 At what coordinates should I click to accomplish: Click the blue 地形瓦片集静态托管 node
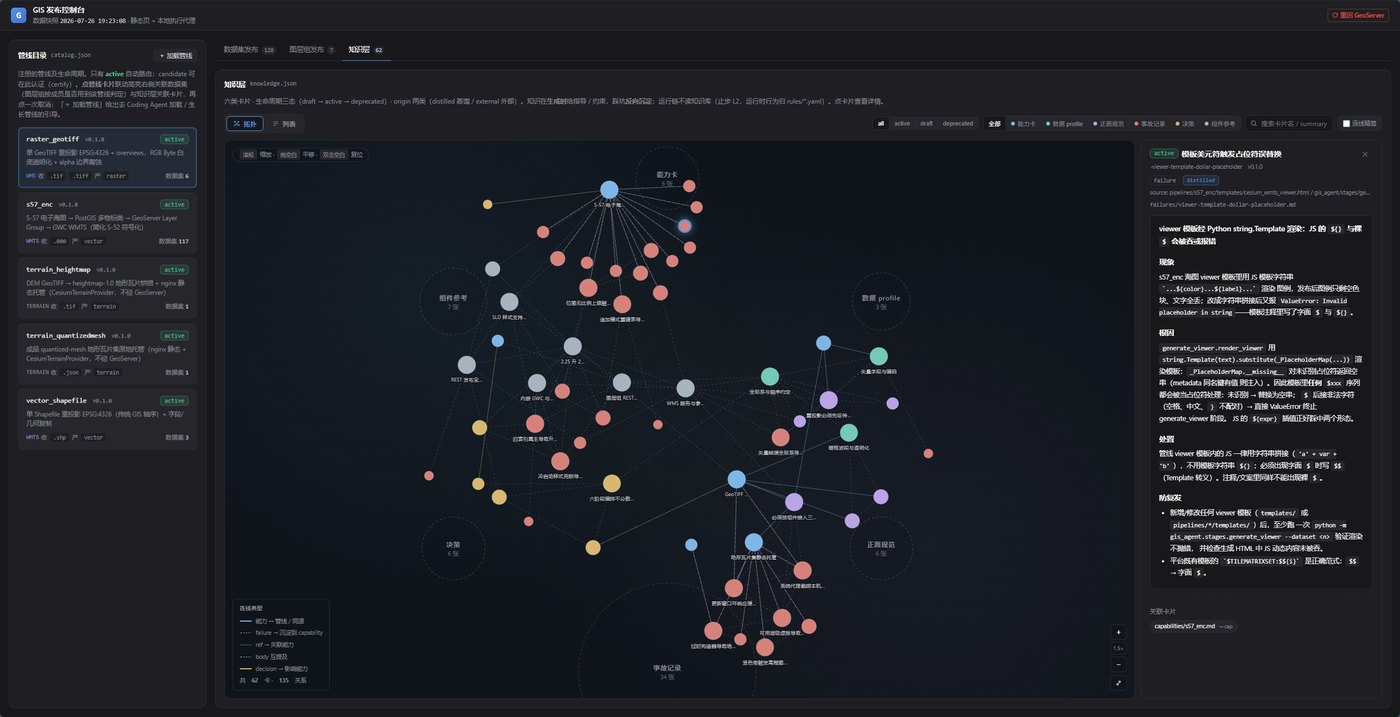click(x=753, y=542)
